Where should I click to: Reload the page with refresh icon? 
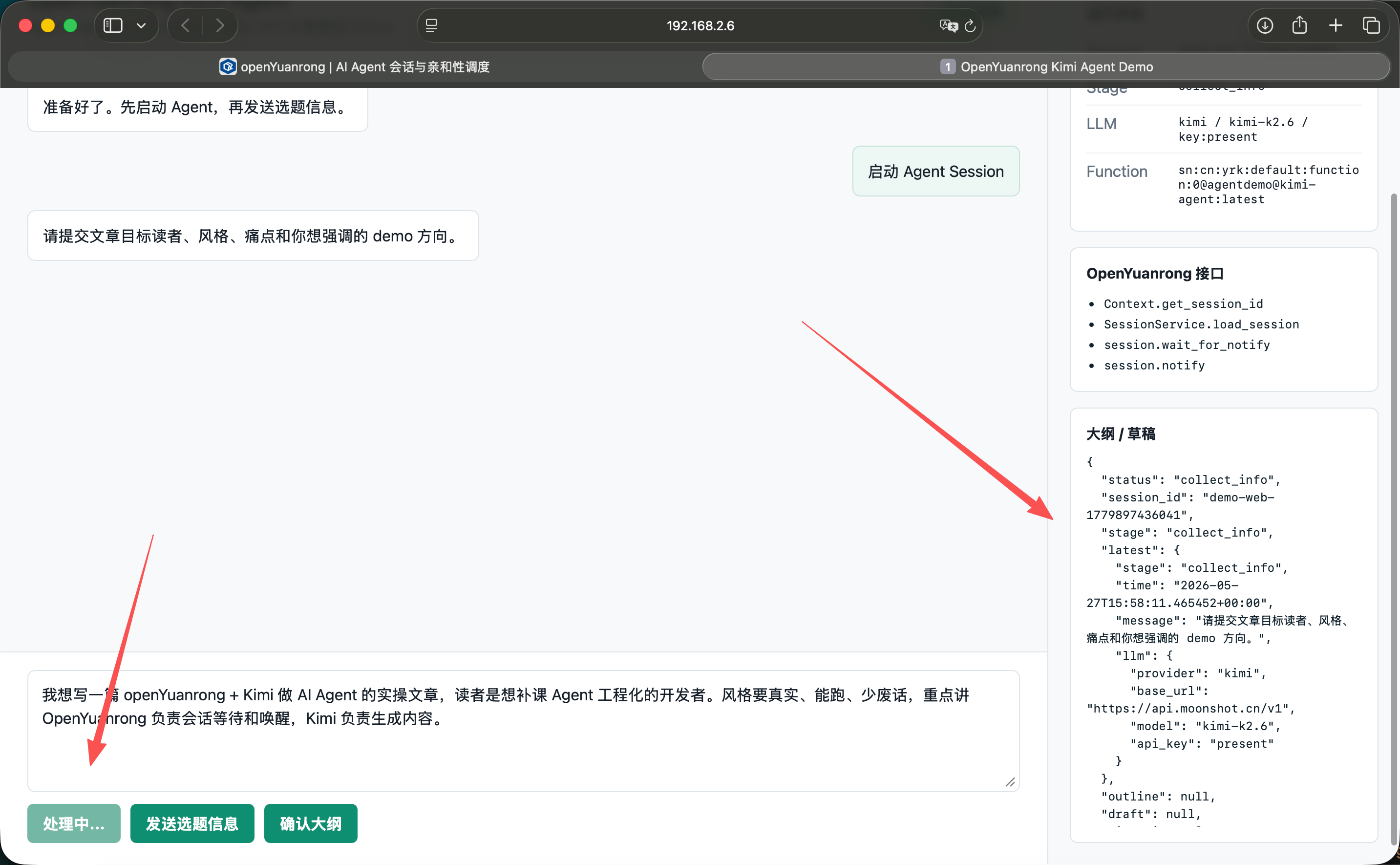[x=970, y=26]
